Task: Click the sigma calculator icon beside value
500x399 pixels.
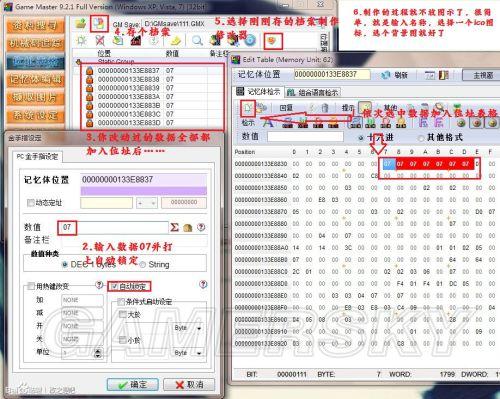Action: [x=174, y=227]
